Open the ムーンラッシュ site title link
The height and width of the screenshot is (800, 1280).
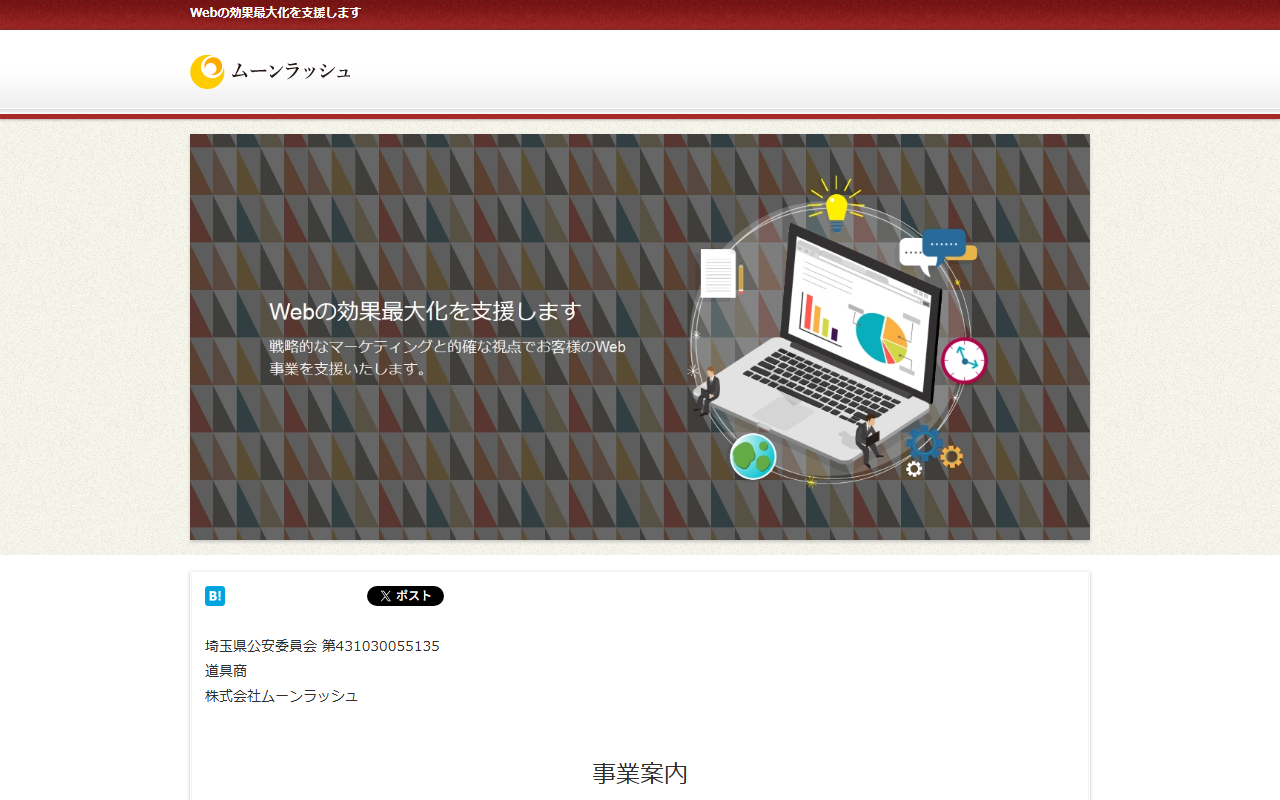(x=291, y=71)
